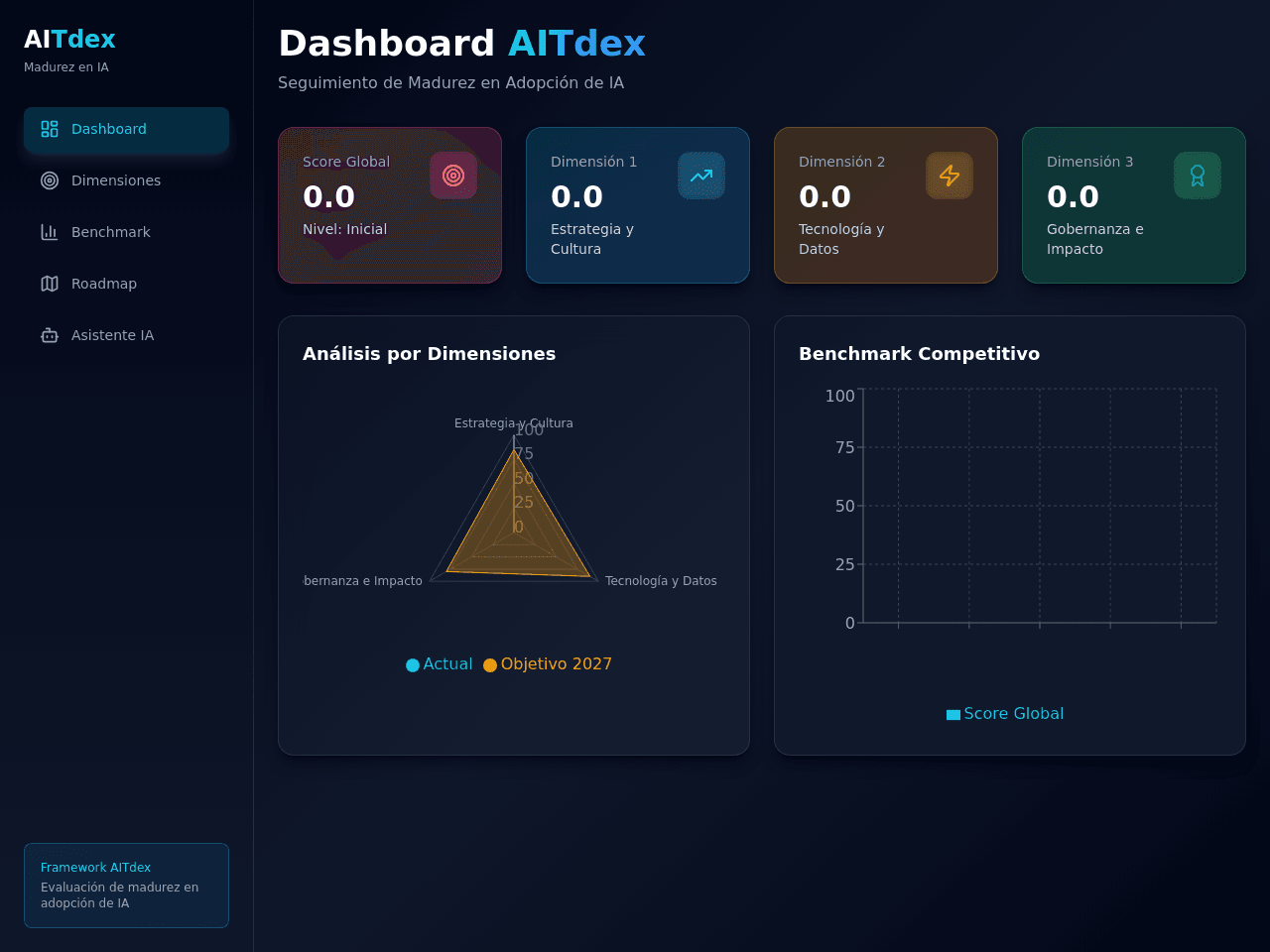Screen dimensions: 1270x952
Task: Click the trending arrow icon on Dimensión 1
Action: (701, 176)
